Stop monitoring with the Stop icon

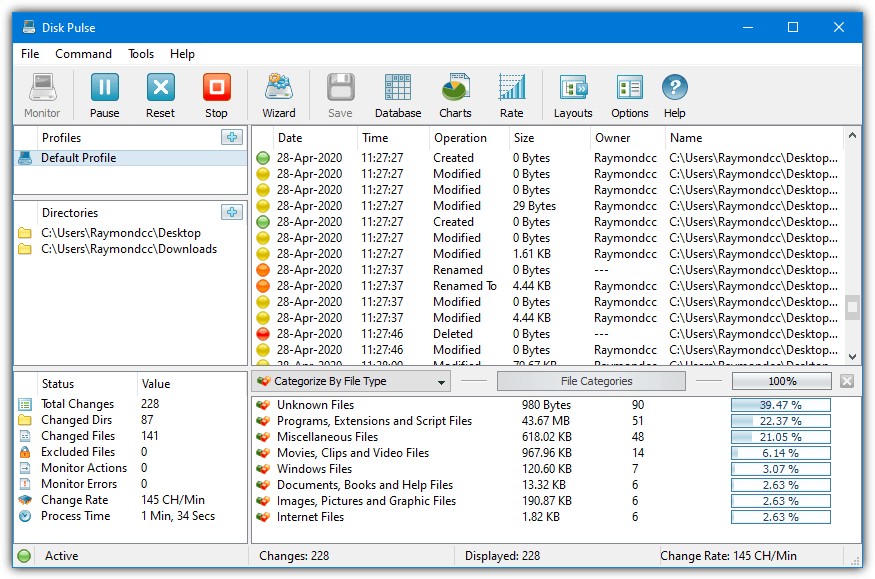pyautogui.click(x=217, y=88)
